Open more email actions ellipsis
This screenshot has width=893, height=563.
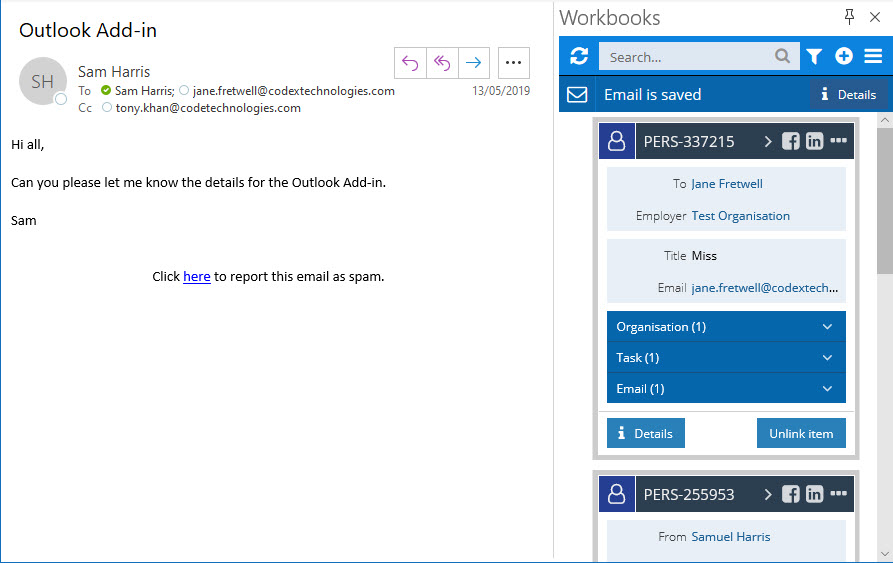pos(514,63)
